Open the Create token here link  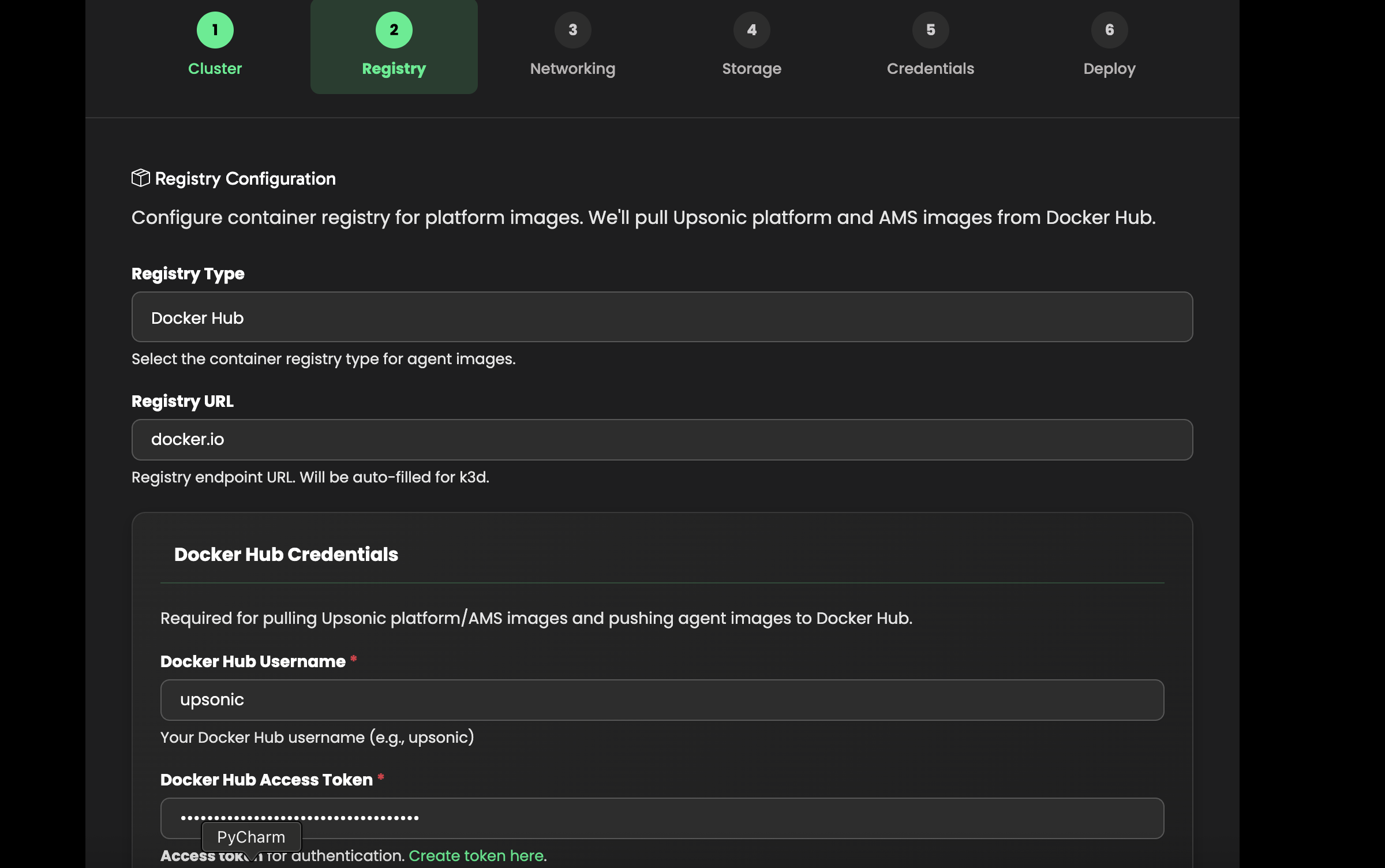(477, 856)
